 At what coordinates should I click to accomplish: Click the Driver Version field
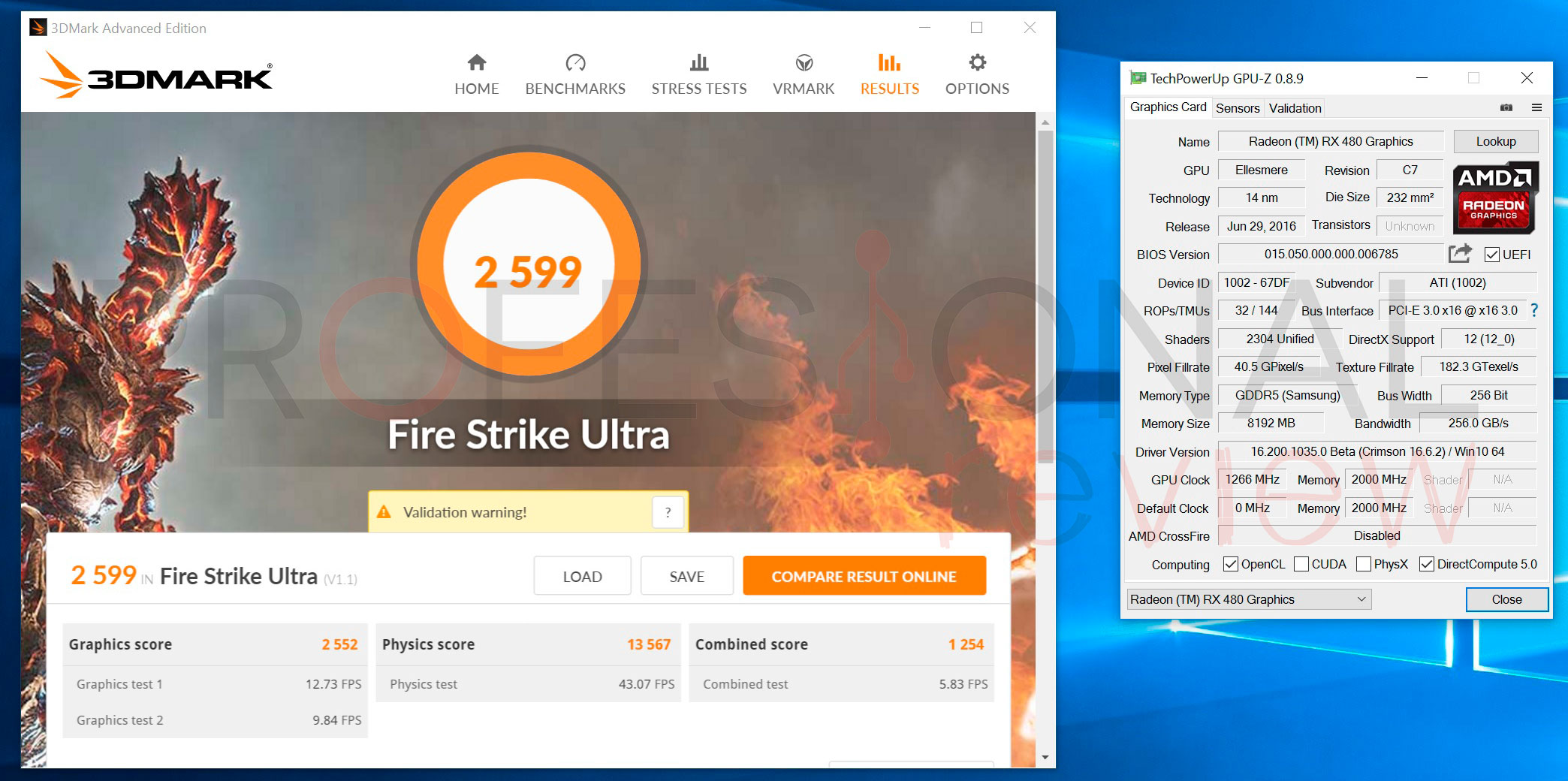1377,451
